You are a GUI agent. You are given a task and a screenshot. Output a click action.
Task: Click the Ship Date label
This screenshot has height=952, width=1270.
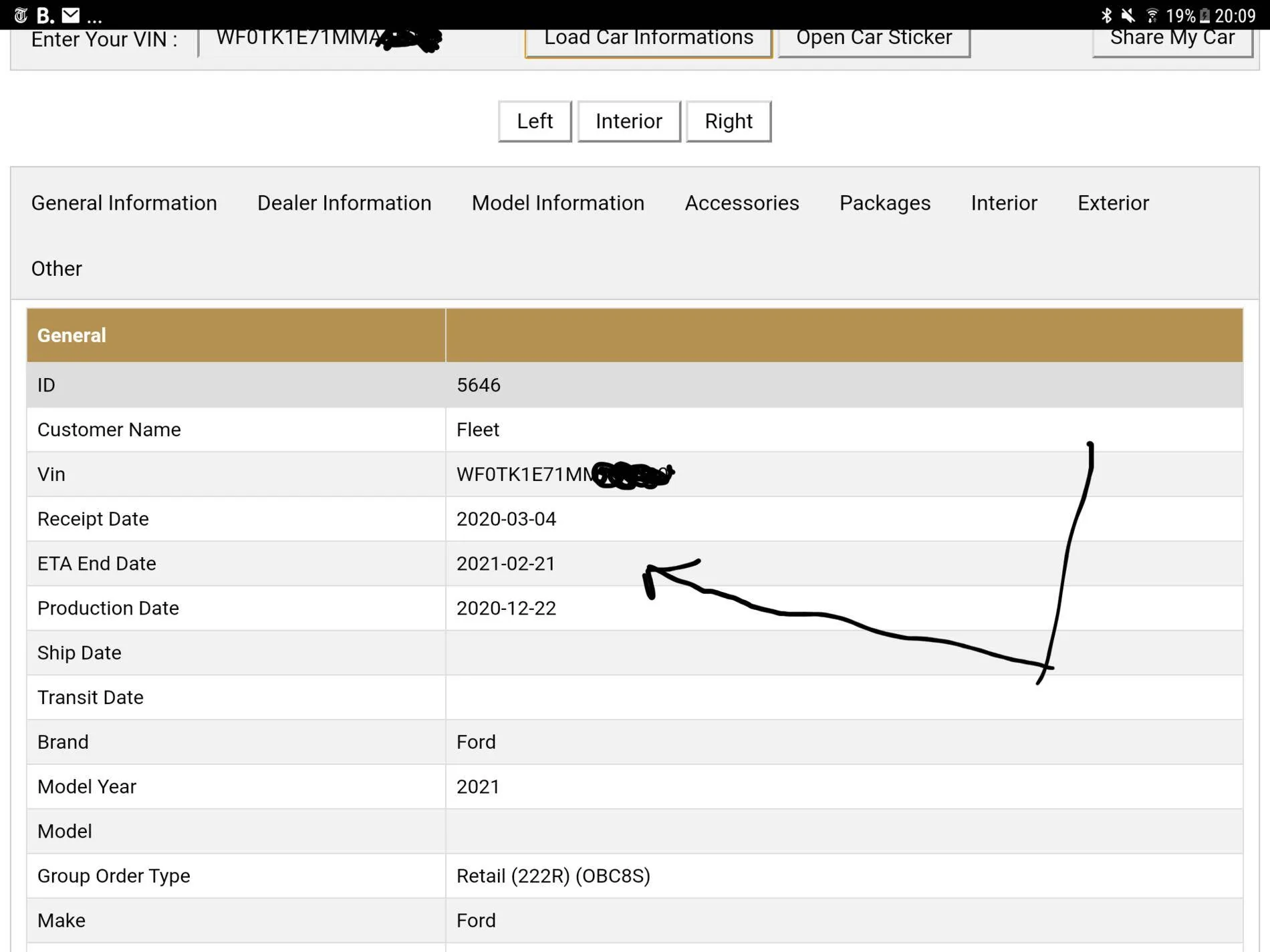click(x=80, y=653)
